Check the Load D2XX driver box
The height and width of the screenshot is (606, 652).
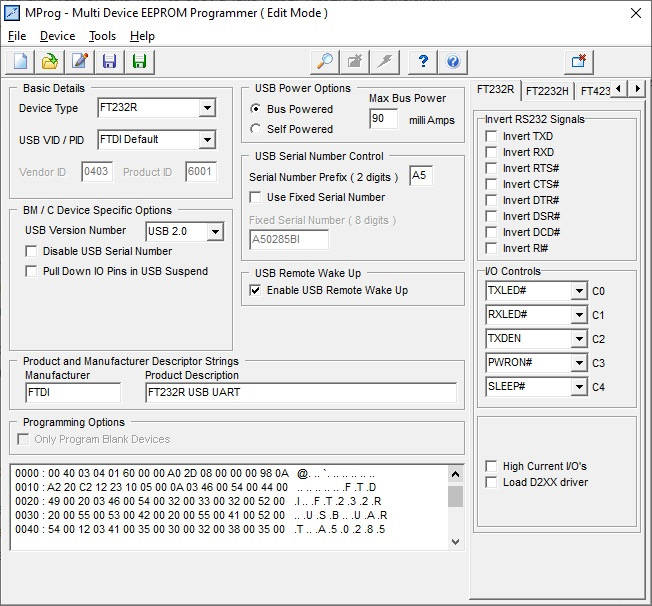pyautogui.click(x=491, y=482)
